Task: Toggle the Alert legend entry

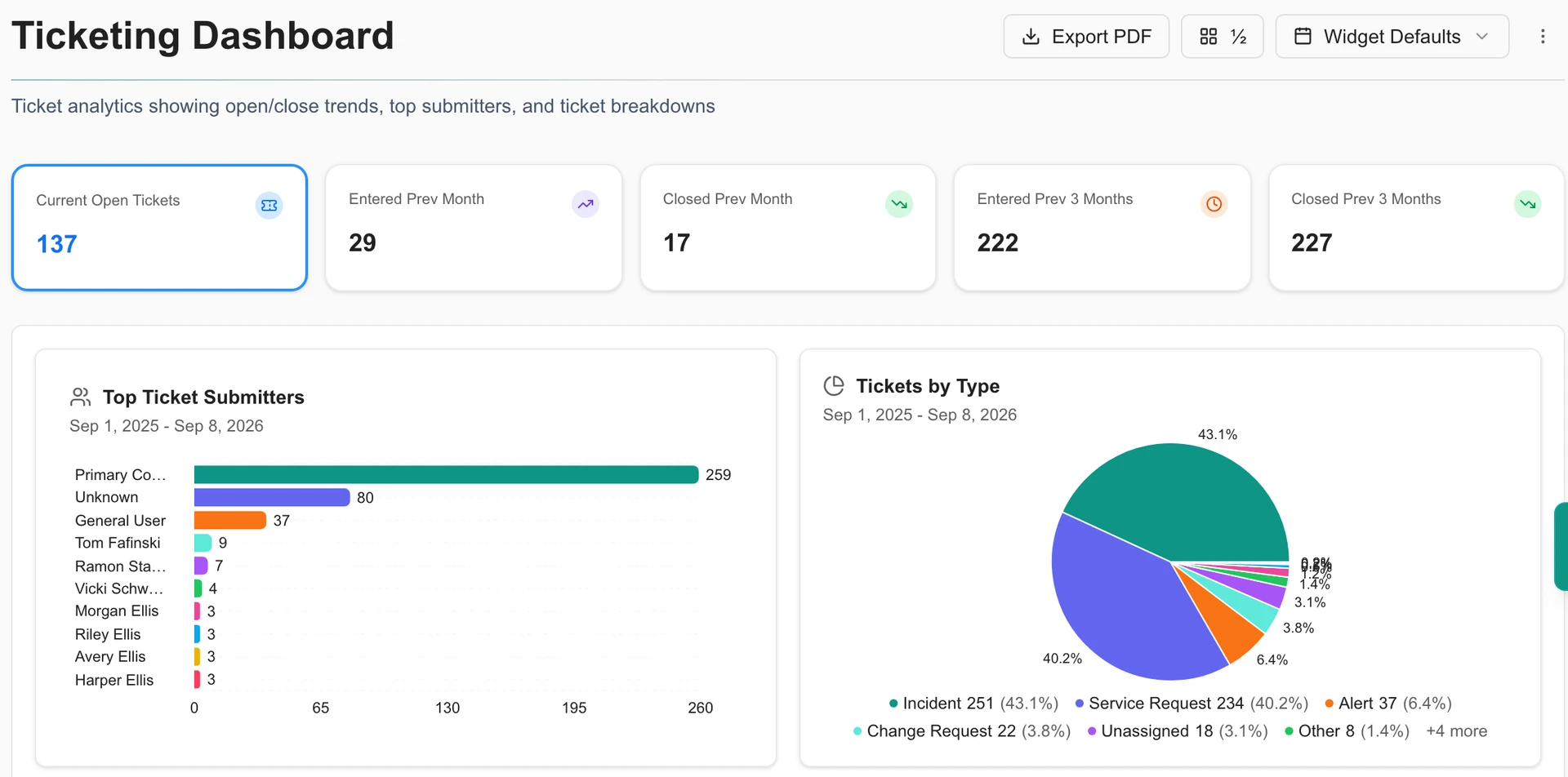Action: (1388, 704)
